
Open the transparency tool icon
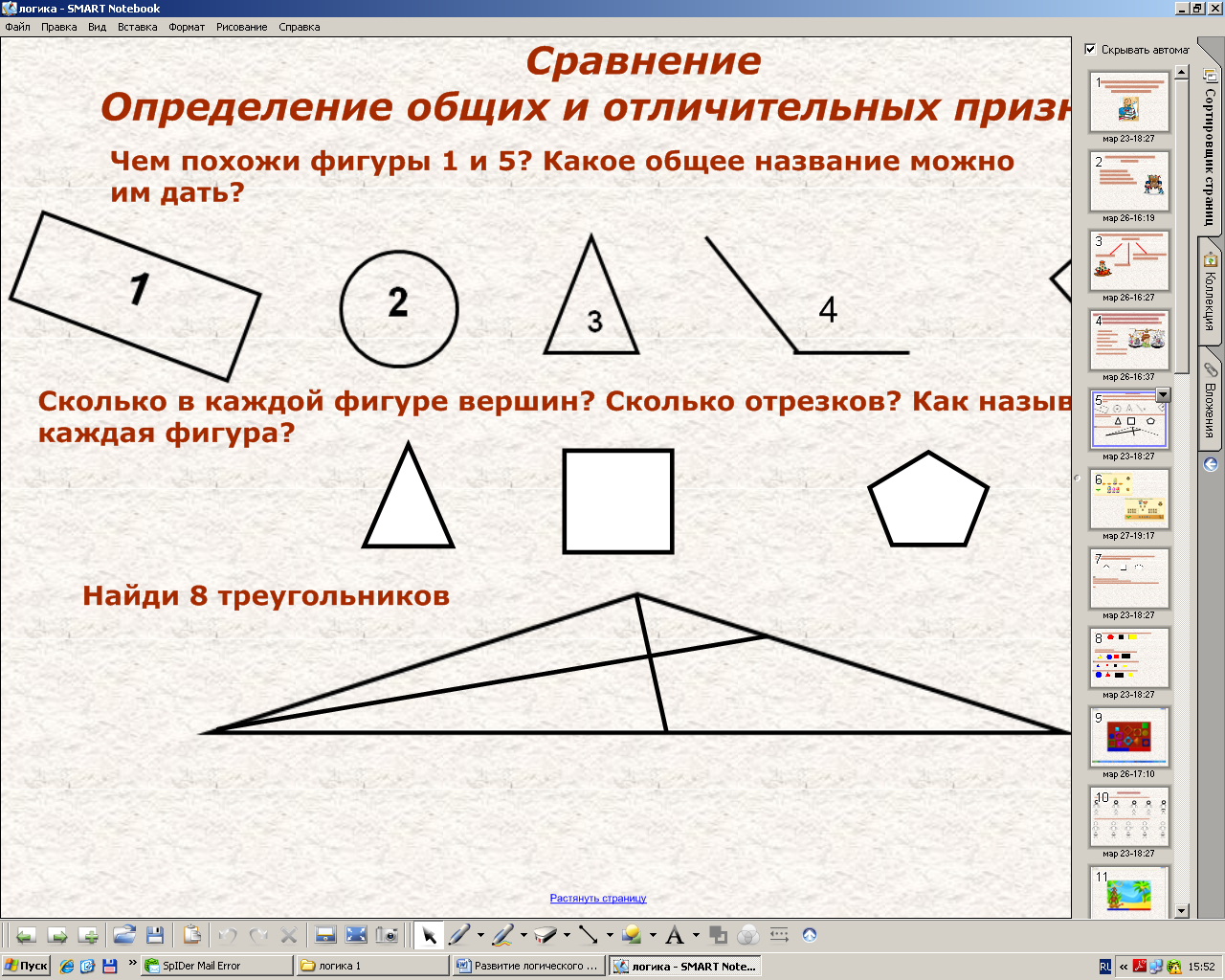[748, 935]
